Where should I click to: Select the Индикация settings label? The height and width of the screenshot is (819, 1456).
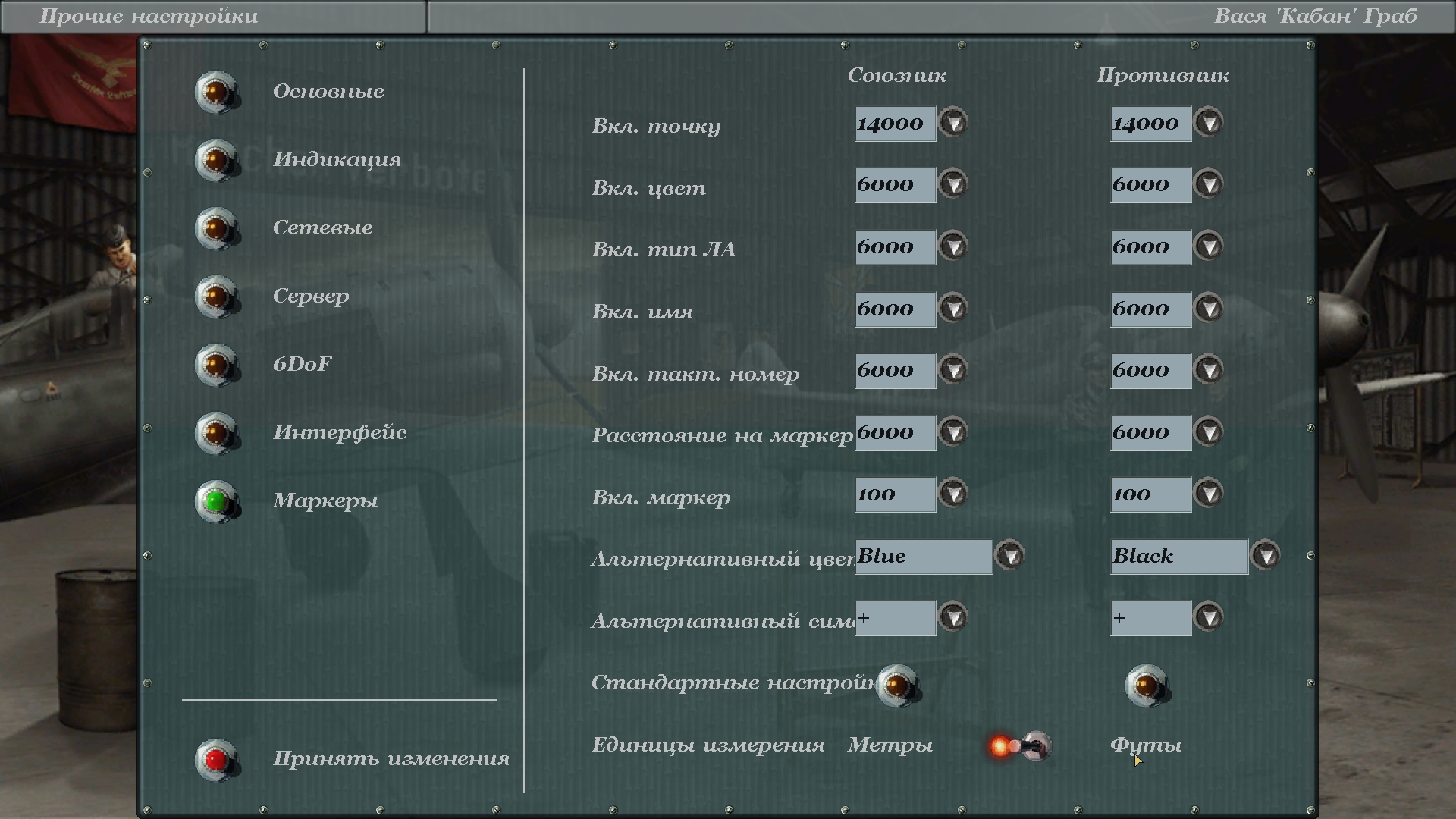click(x=337, y=160)
